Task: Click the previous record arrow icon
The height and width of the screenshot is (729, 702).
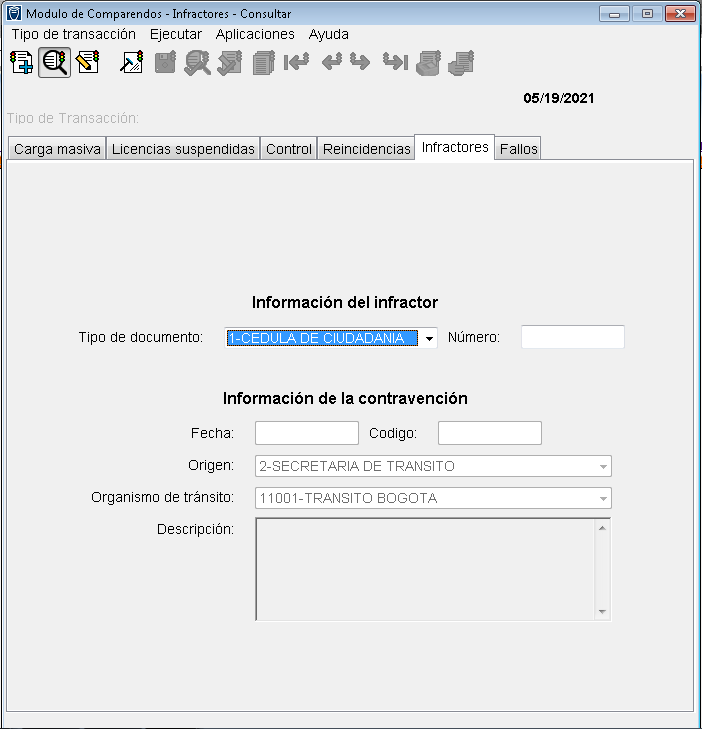Action: point(331,62)
